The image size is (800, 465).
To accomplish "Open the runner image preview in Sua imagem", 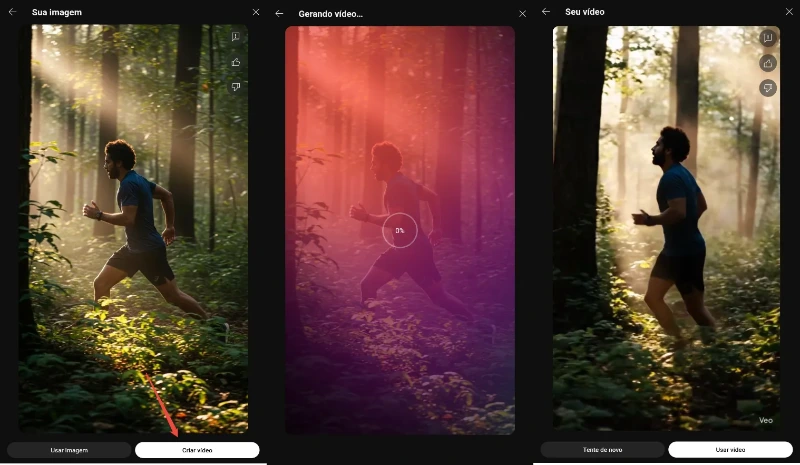I will tap(134, 228).
